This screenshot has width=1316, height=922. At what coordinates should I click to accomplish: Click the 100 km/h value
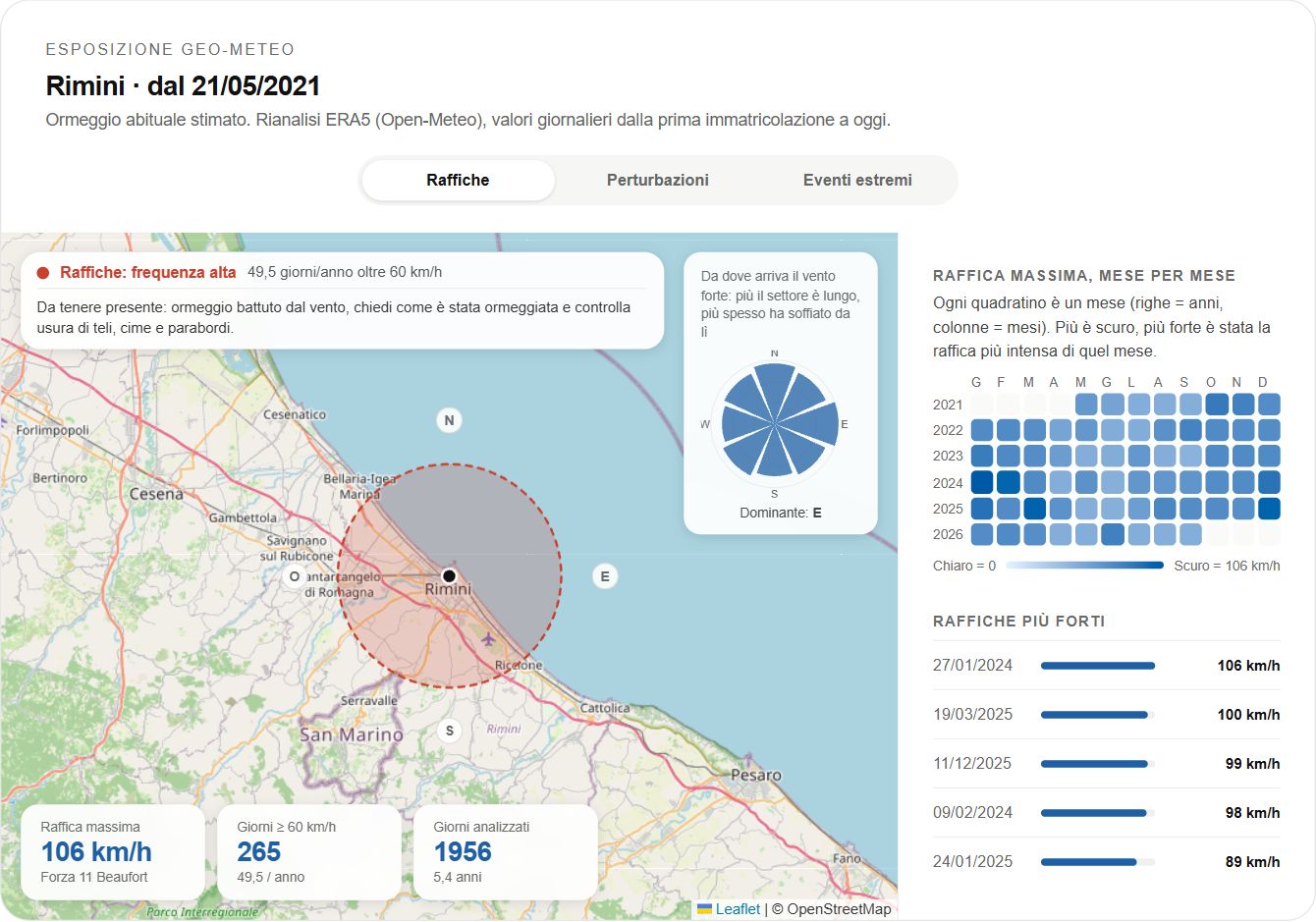(1248, 715)
